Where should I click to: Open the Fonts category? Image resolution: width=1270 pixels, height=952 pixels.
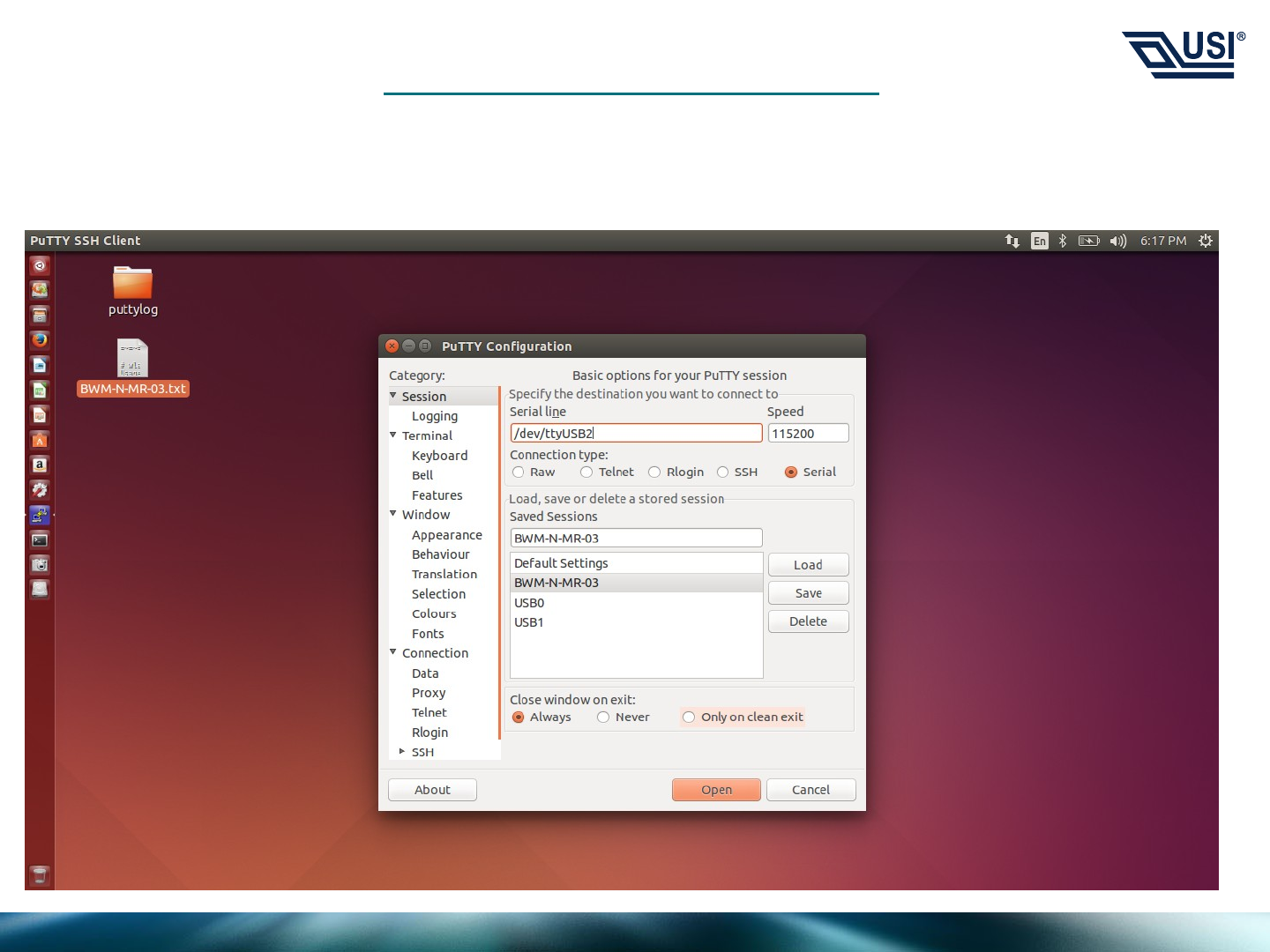(428, 634)
